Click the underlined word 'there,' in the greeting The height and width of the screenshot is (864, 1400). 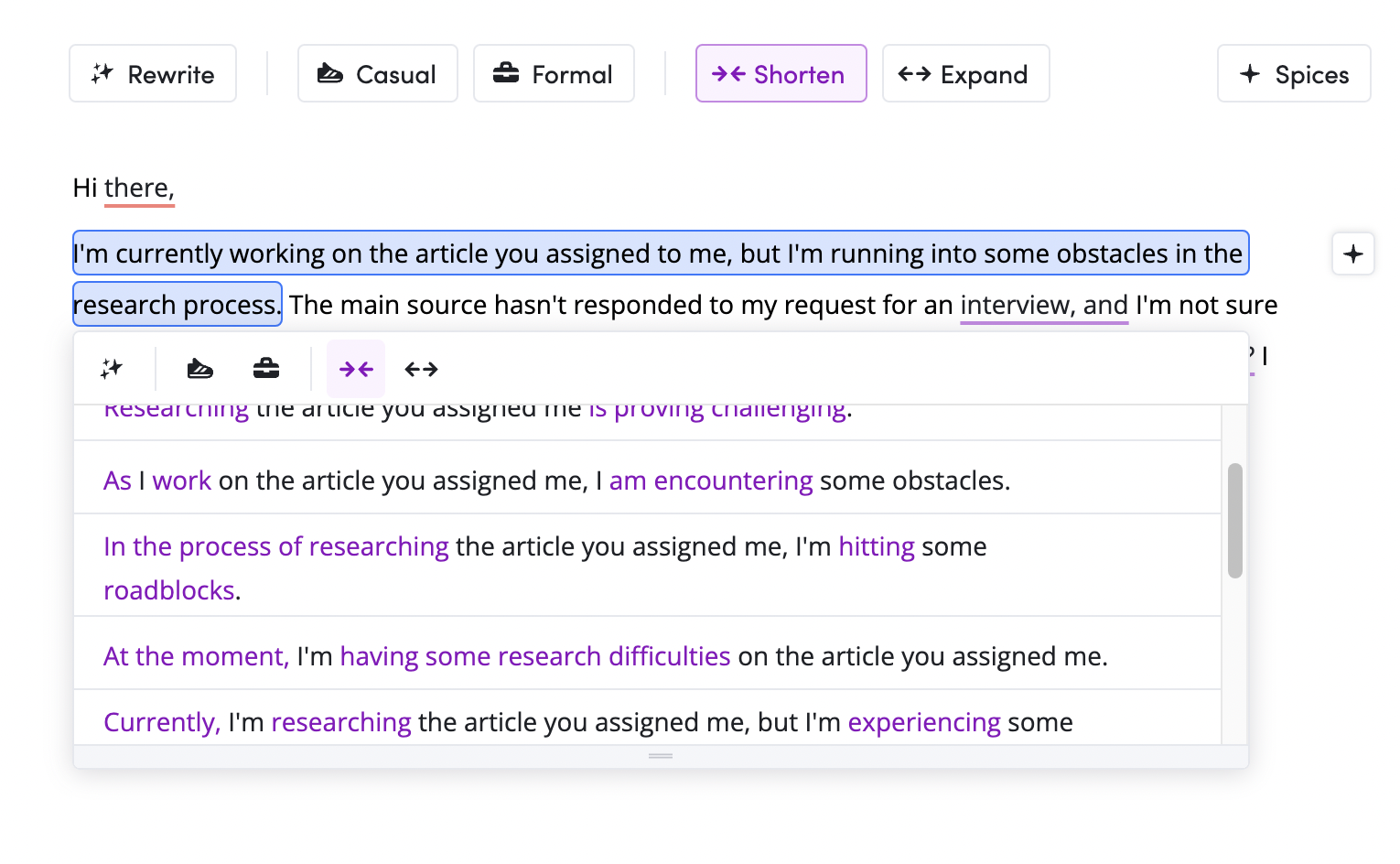(x=139, y=188)
